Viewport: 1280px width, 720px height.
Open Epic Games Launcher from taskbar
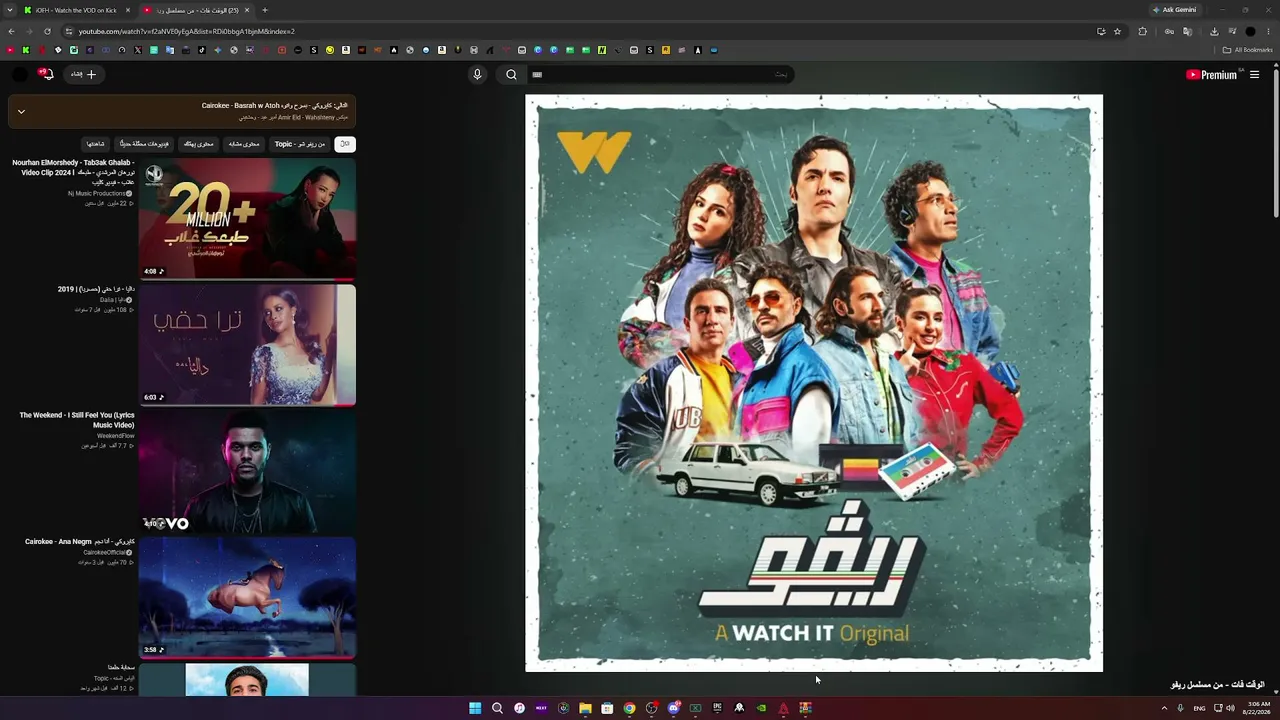(717, 708)
